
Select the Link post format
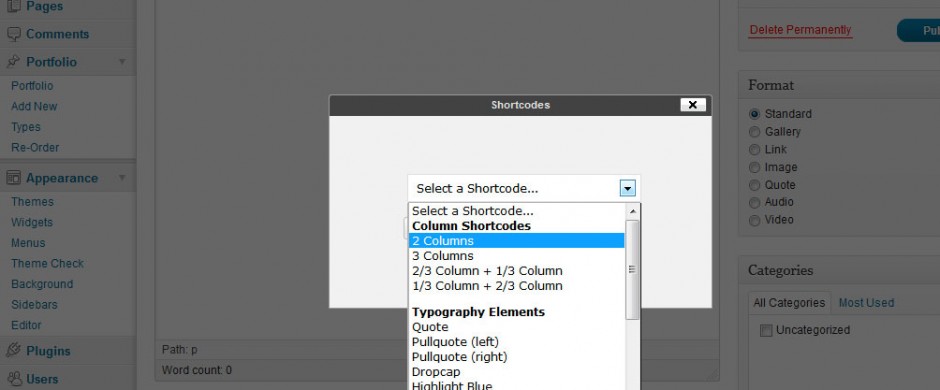coord(754,150)
